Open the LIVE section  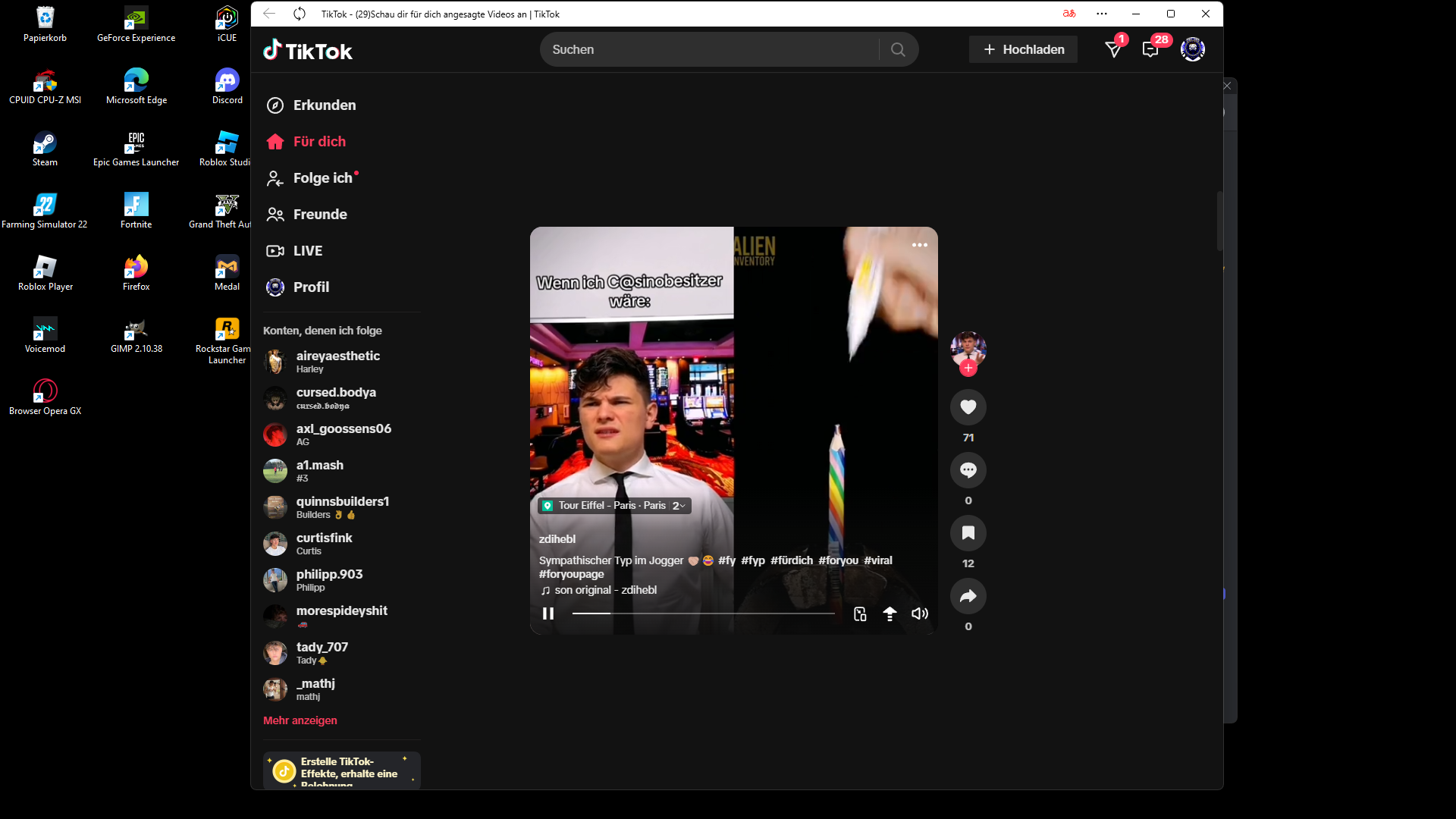click(294, 251)
